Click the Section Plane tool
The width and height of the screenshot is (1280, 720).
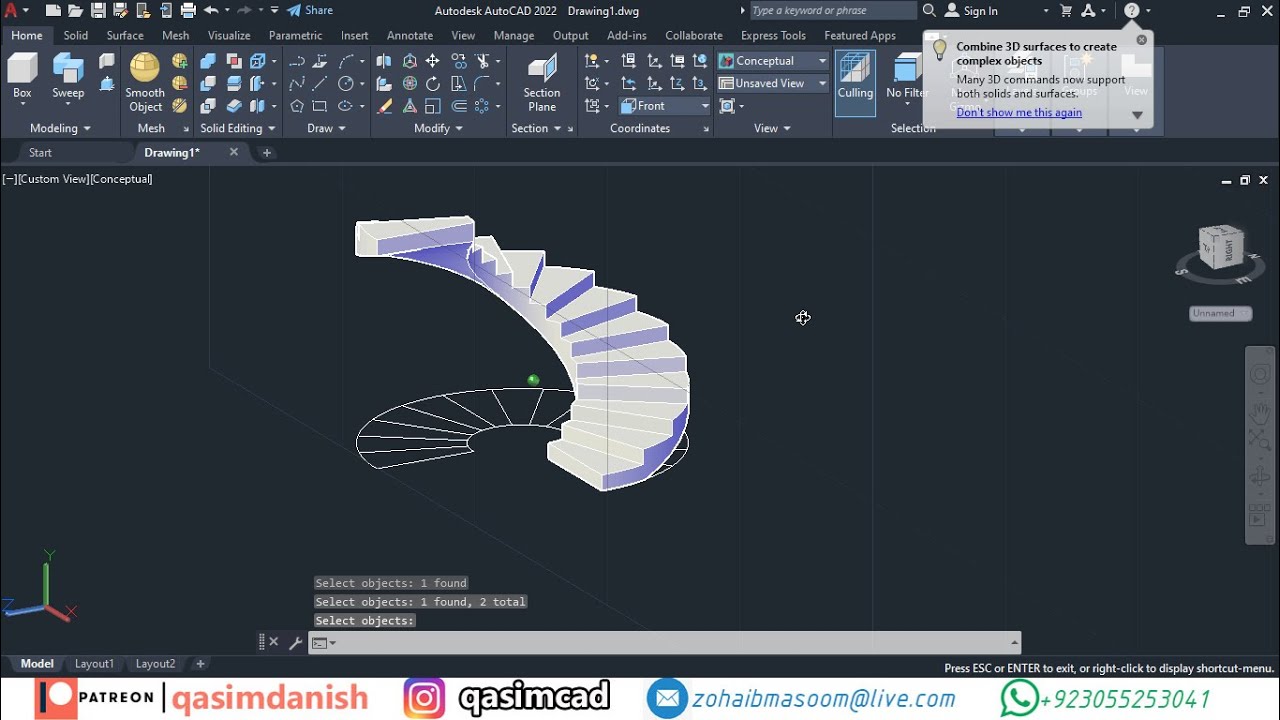(542, 83)
